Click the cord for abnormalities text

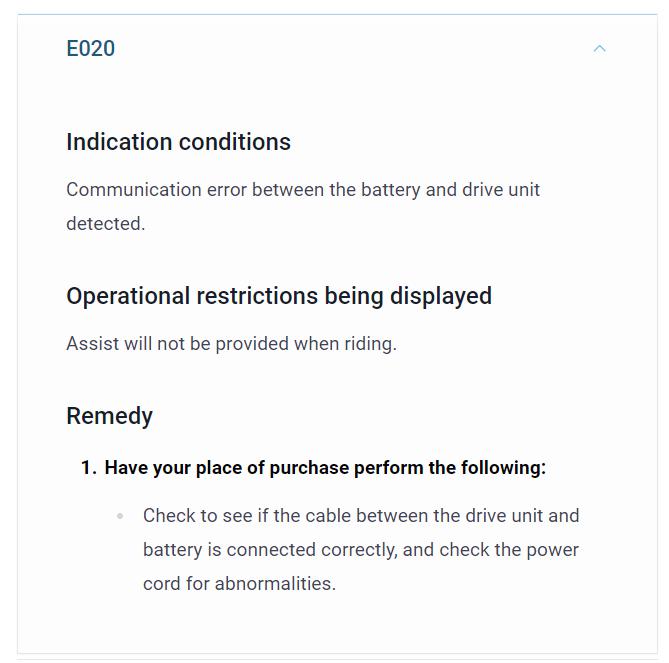(x=239, y=584)
